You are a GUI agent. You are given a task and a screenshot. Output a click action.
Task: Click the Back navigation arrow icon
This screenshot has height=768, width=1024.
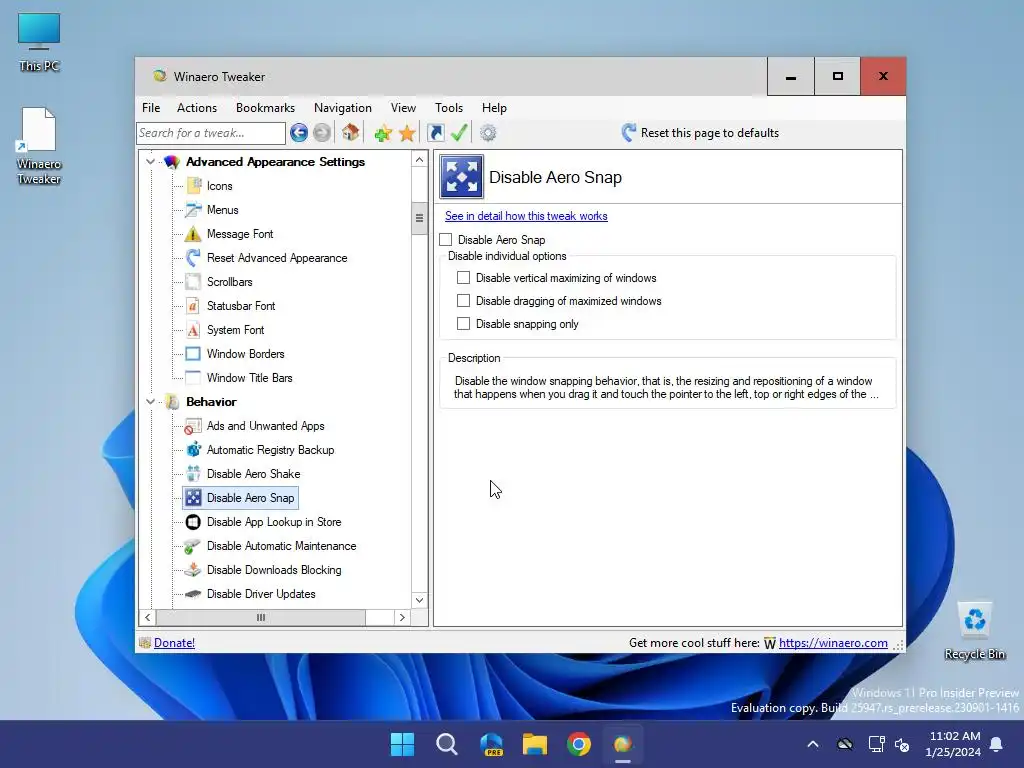[298, 133]
